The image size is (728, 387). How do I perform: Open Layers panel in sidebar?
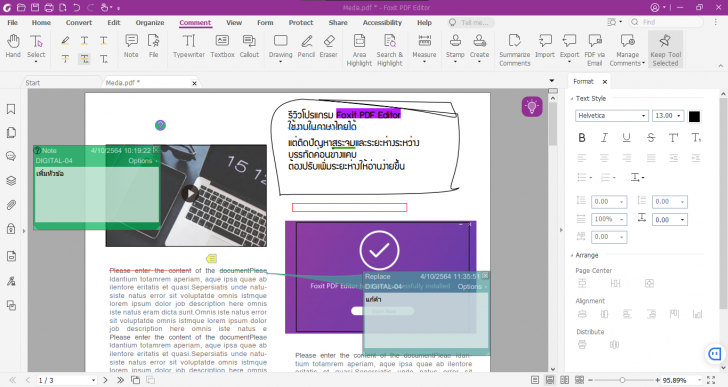click(x=11, y=181)
